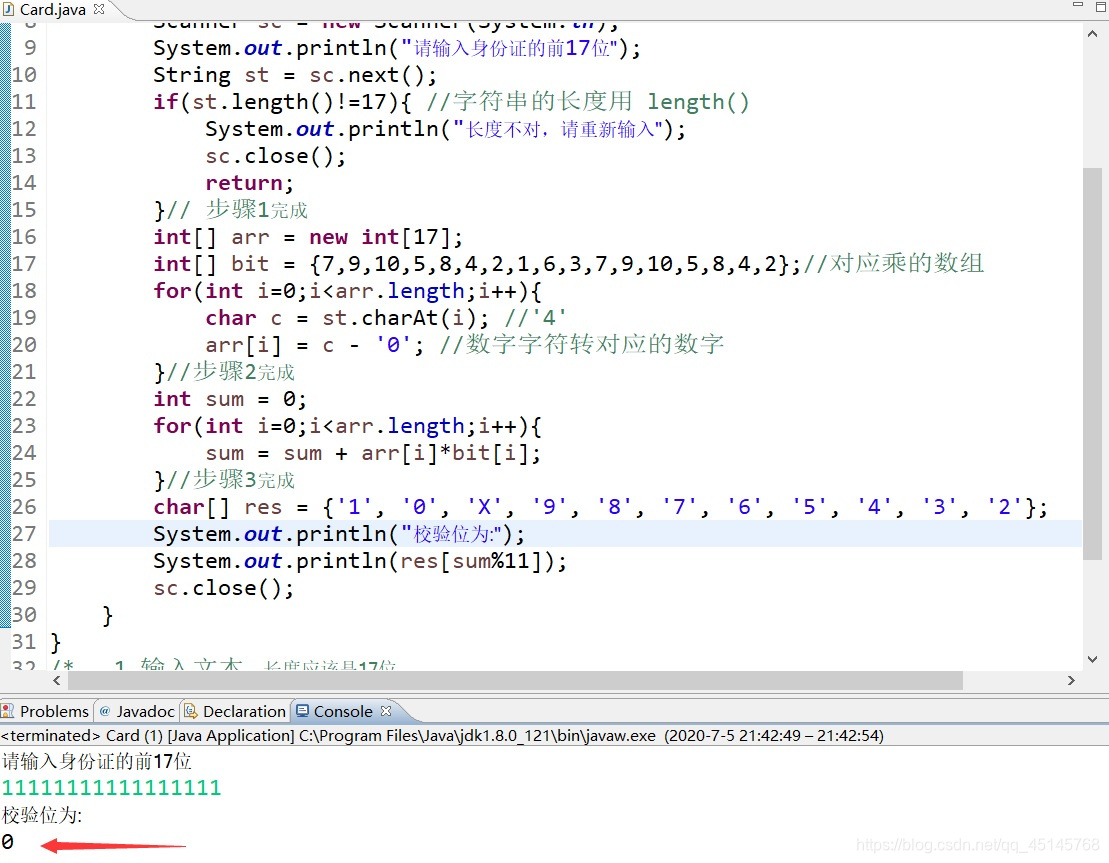Click the 'return;' statement on line 14
The image size is (1109, 863).
click(x=249, y=183)
